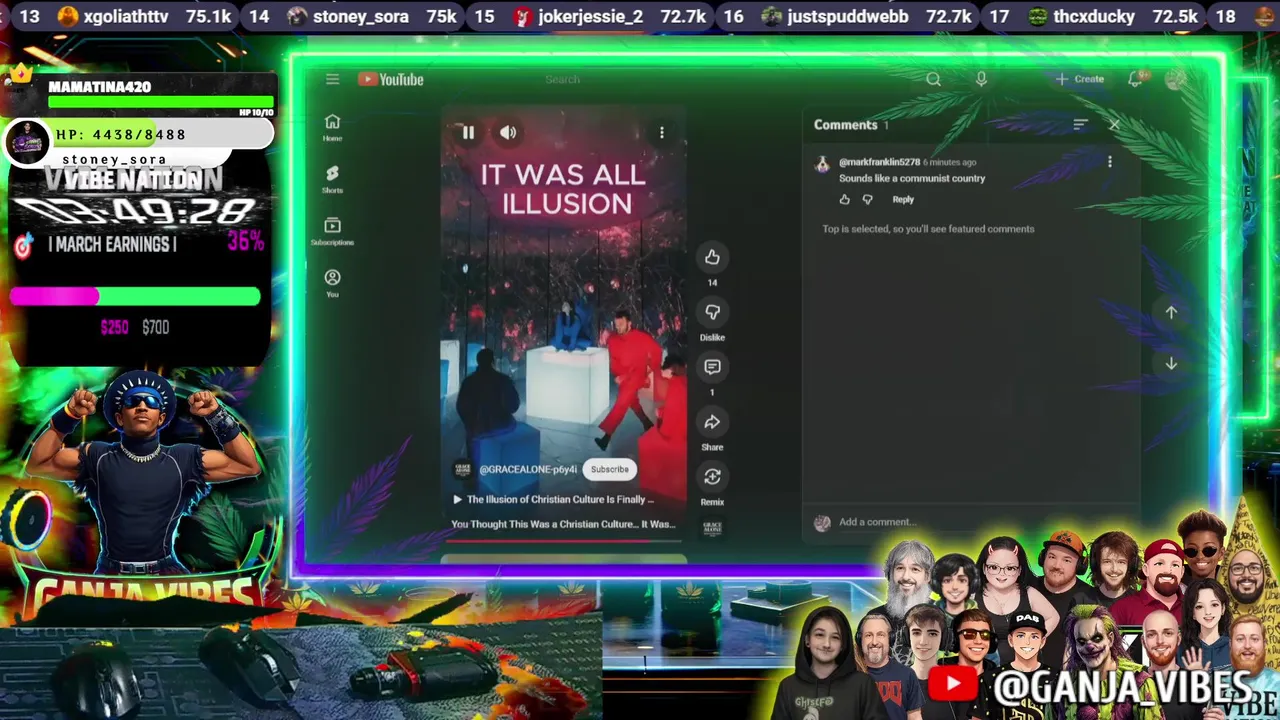Image resolution: width=1280 pixels, height=720 pixels.
Task: Reply to markfranklin5278's comment
Action: (x=903, y=199)
